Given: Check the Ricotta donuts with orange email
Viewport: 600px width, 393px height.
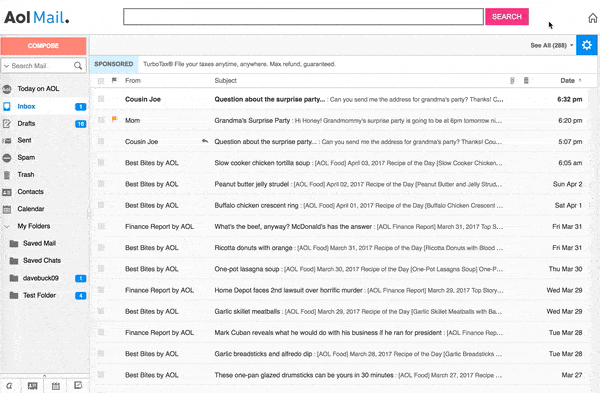Looking at the screenshot, I should tap(101, 248).
